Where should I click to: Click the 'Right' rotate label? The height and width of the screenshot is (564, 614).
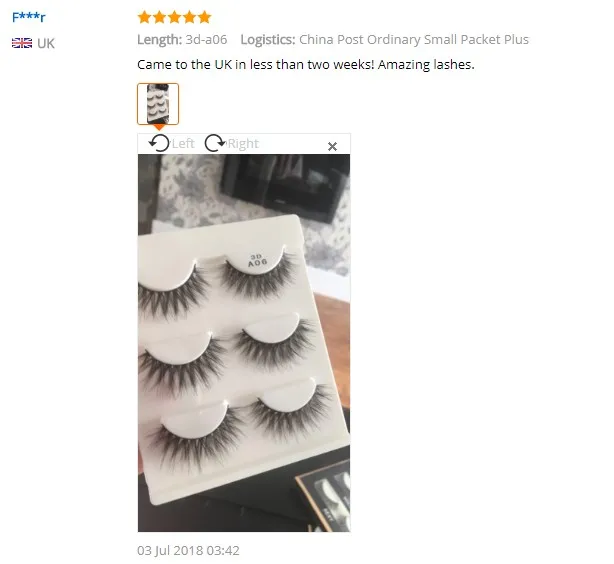tap(243, 144)
